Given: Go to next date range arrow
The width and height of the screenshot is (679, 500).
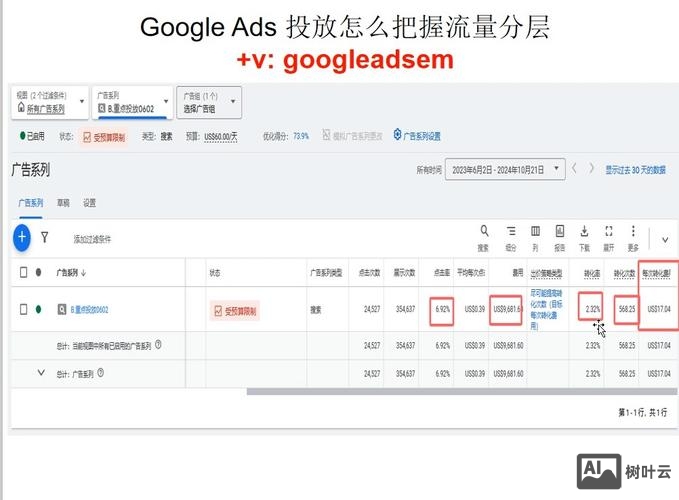Looking at the screenshot, I should pyautogui.click(x=592, y=168).
